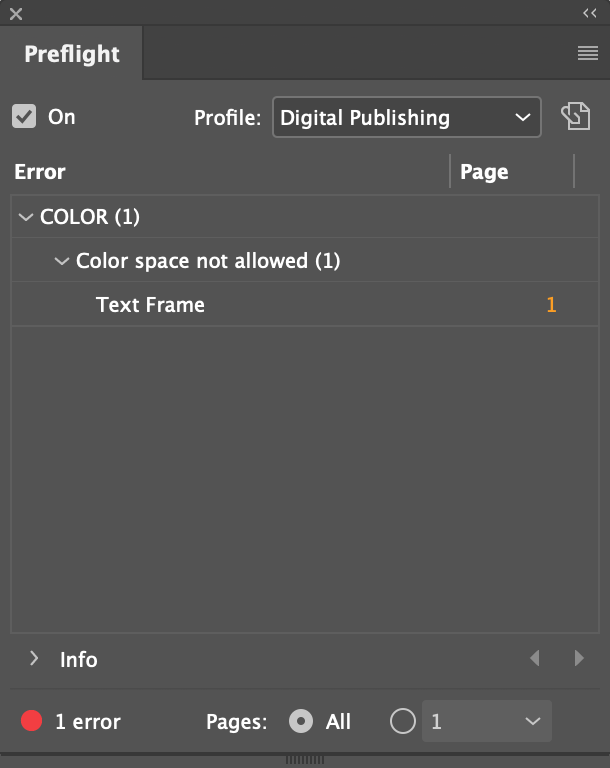610x768 pixels.
Task: Select the All pages radio button
Action: click(x=301, y=721)
